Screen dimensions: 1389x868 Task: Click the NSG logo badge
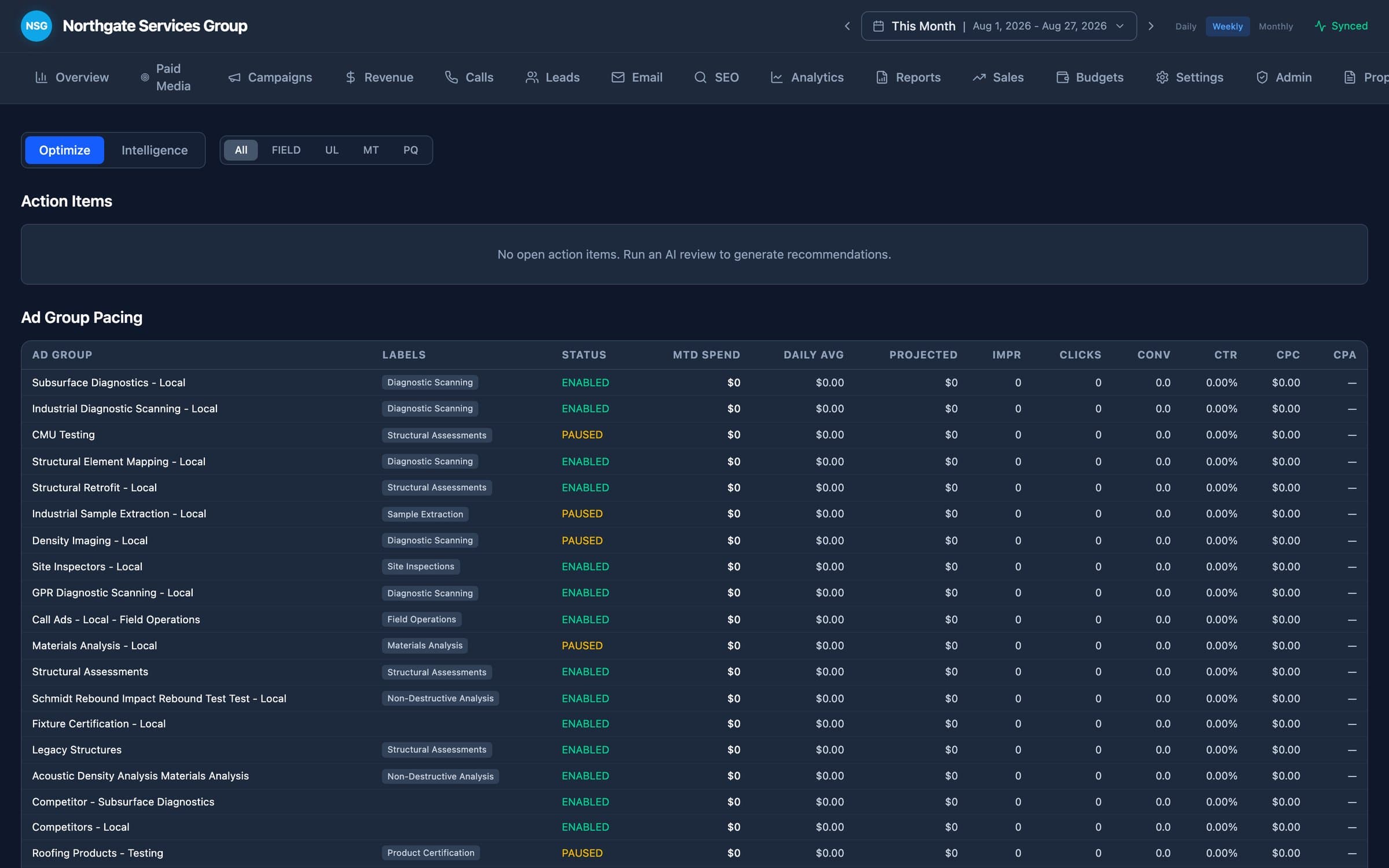36,26
